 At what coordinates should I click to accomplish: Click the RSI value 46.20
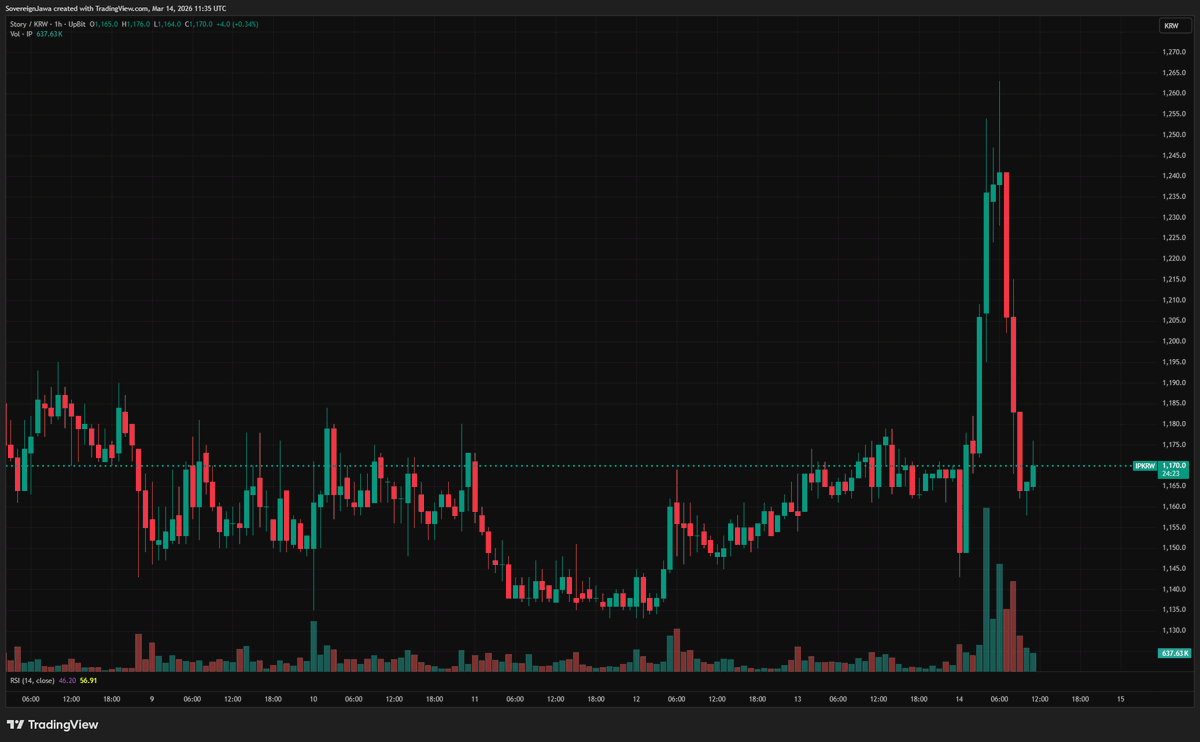click(x=68, y=680)
